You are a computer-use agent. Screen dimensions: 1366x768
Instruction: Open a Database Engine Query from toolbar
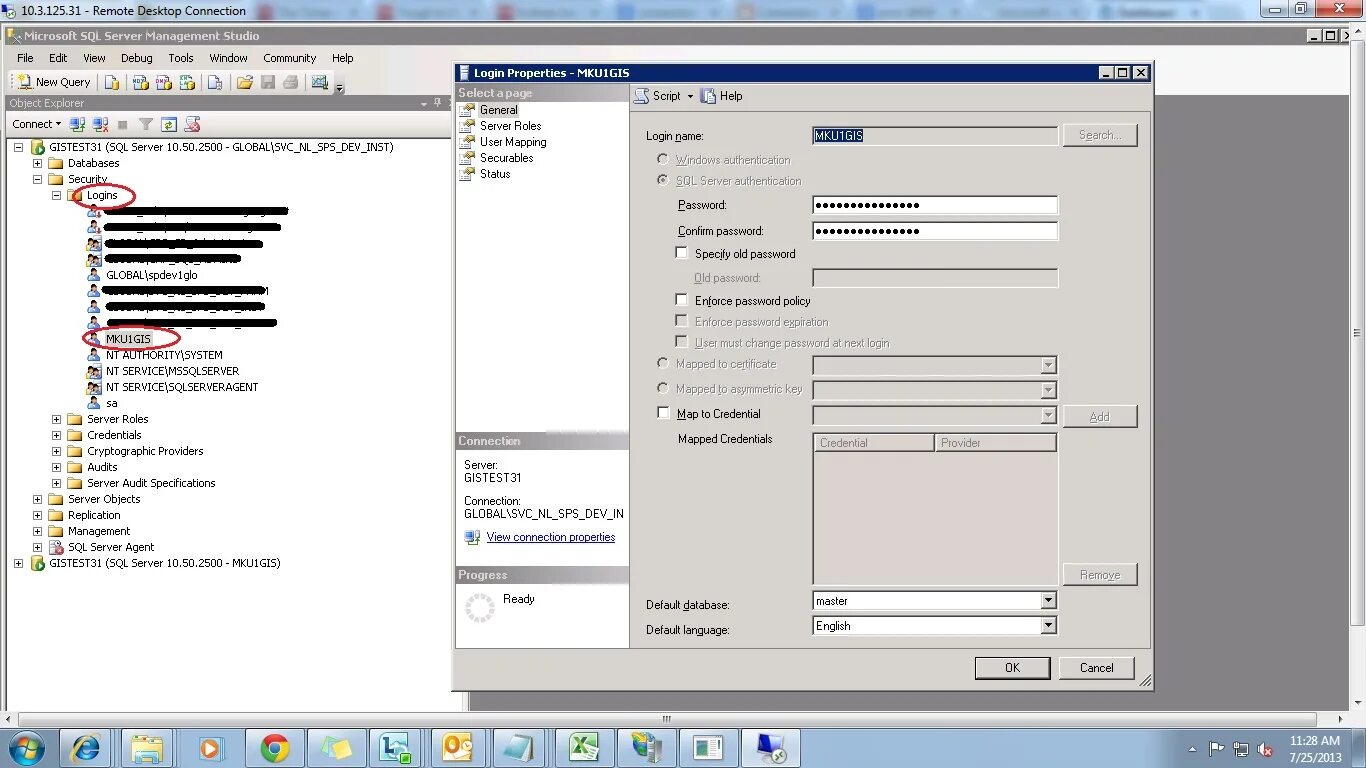[112, 82]
